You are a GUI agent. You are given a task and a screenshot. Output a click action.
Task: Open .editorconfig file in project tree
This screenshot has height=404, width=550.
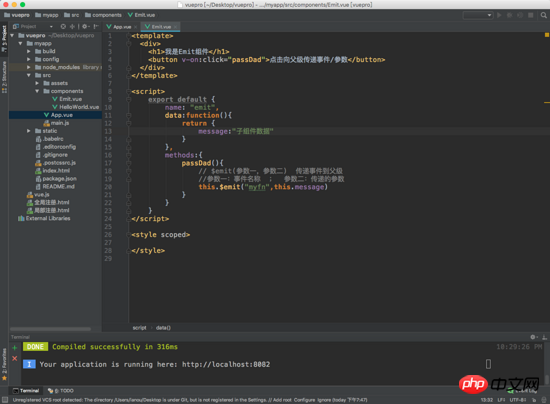point(55,147)
